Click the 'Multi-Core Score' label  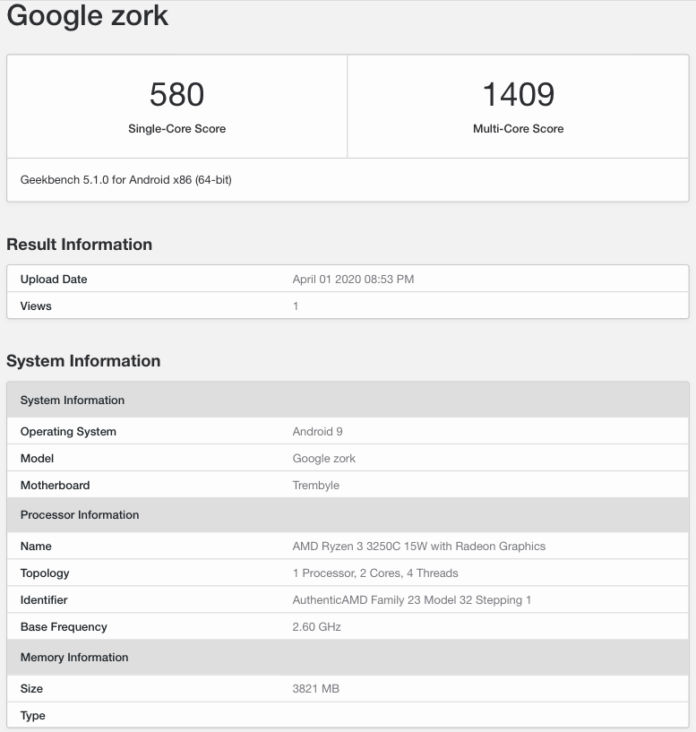(x=518, y=128)
